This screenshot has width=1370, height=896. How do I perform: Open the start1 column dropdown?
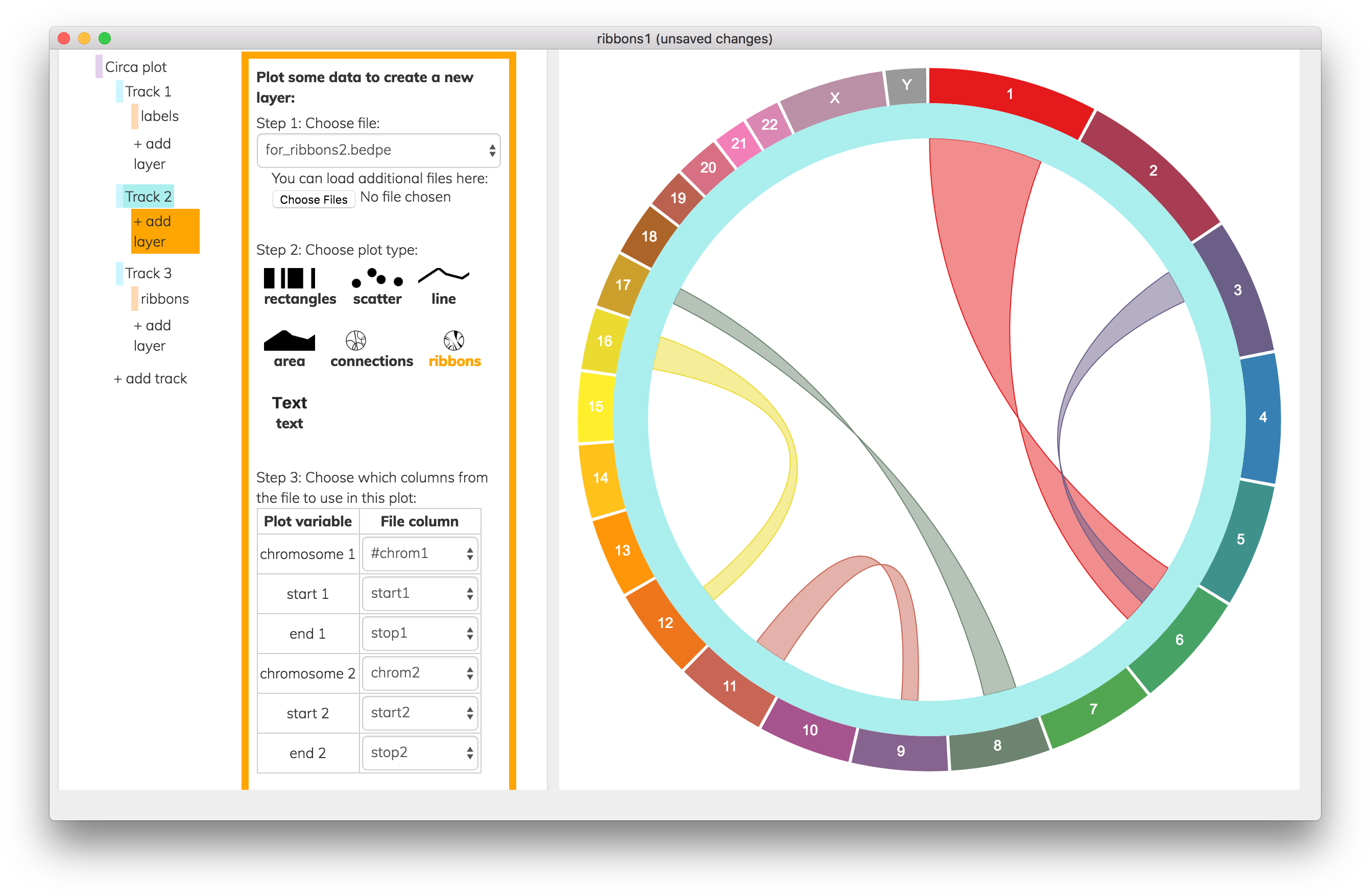pos(420,593)
